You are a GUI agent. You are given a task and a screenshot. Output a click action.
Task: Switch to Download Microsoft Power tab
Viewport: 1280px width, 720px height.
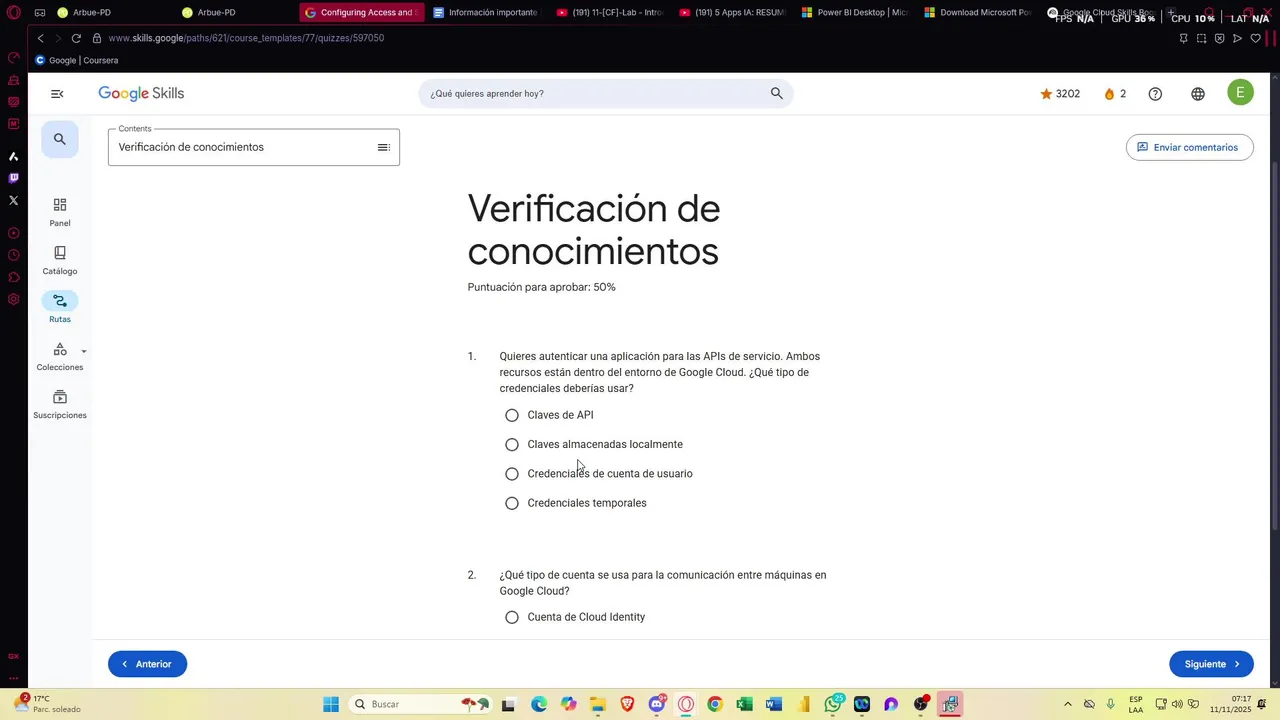click(x=978, y=13)
